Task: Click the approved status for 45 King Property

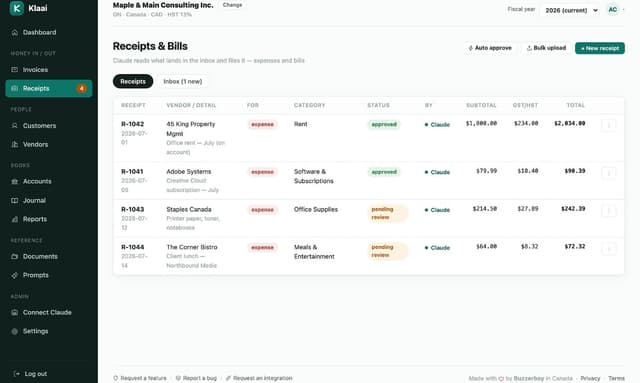Action: [384, 125]
